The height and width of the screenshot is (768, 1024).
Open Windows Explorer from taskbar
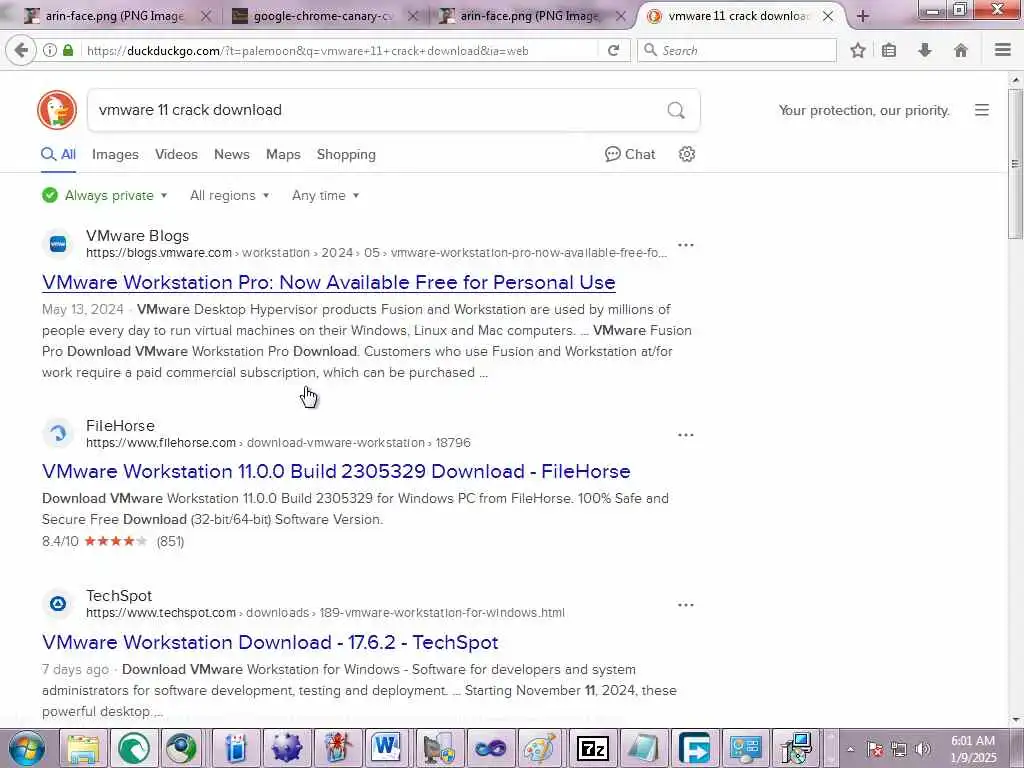point(84,748)
